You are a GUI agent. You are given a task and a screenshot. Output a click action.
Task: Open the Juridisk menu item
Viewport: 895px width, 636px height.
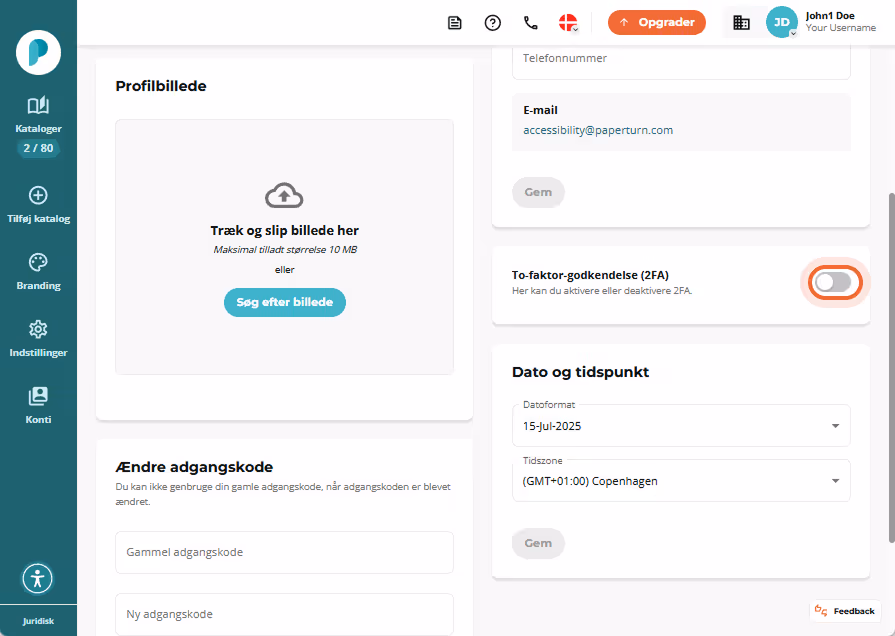[x=38, y=621]
